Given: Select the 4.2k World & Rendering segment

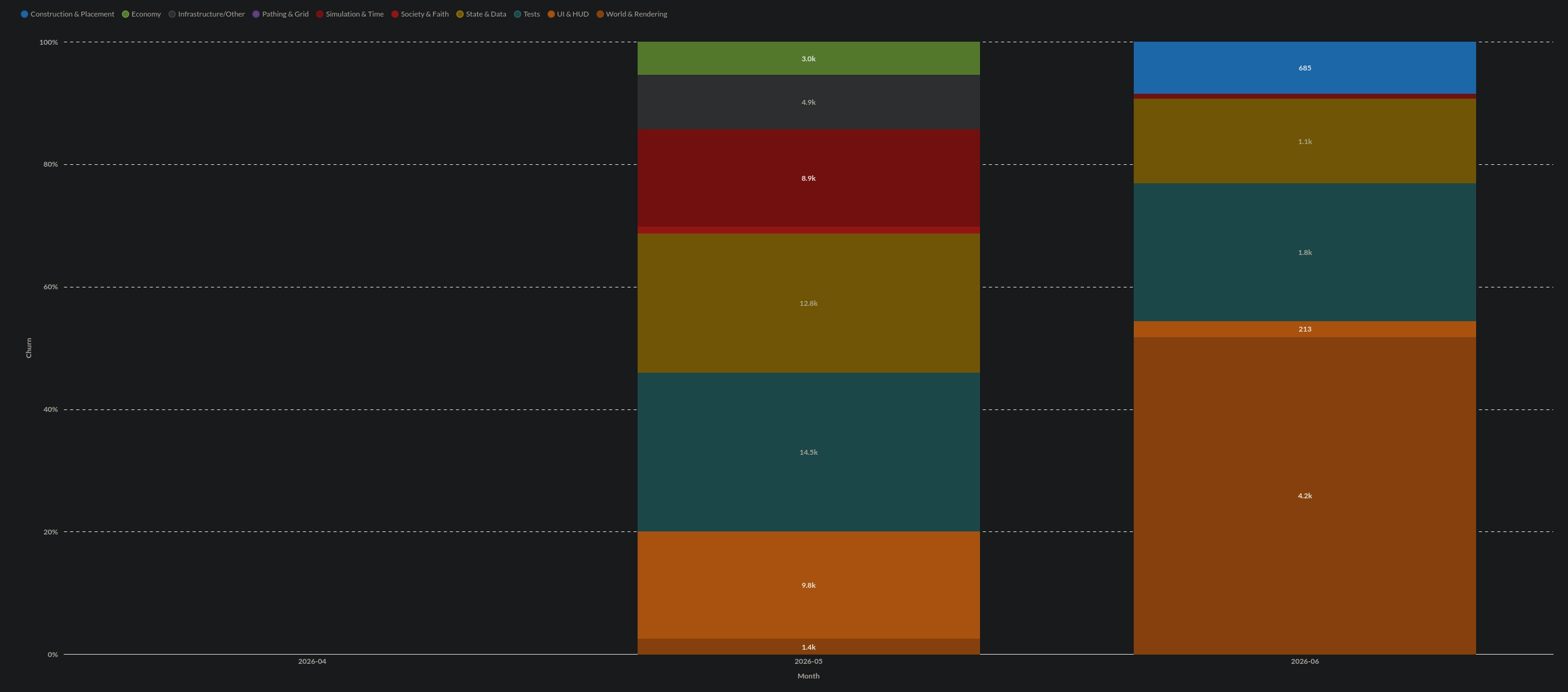Looking at the screenshot, I should tap(1305, 495).
